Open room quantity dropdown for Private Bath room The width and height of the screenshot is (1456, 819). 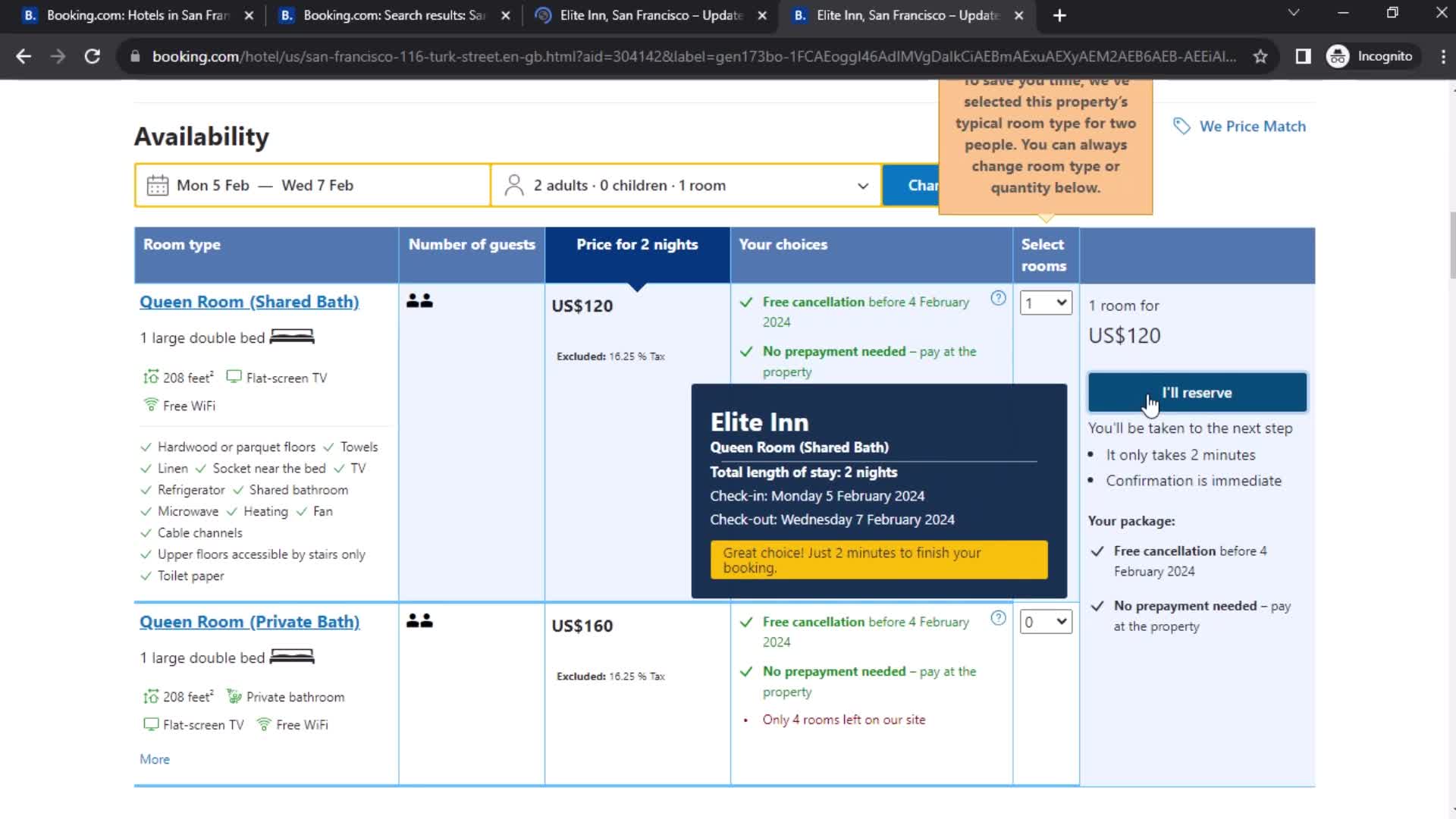click(x=1046, y=623)
